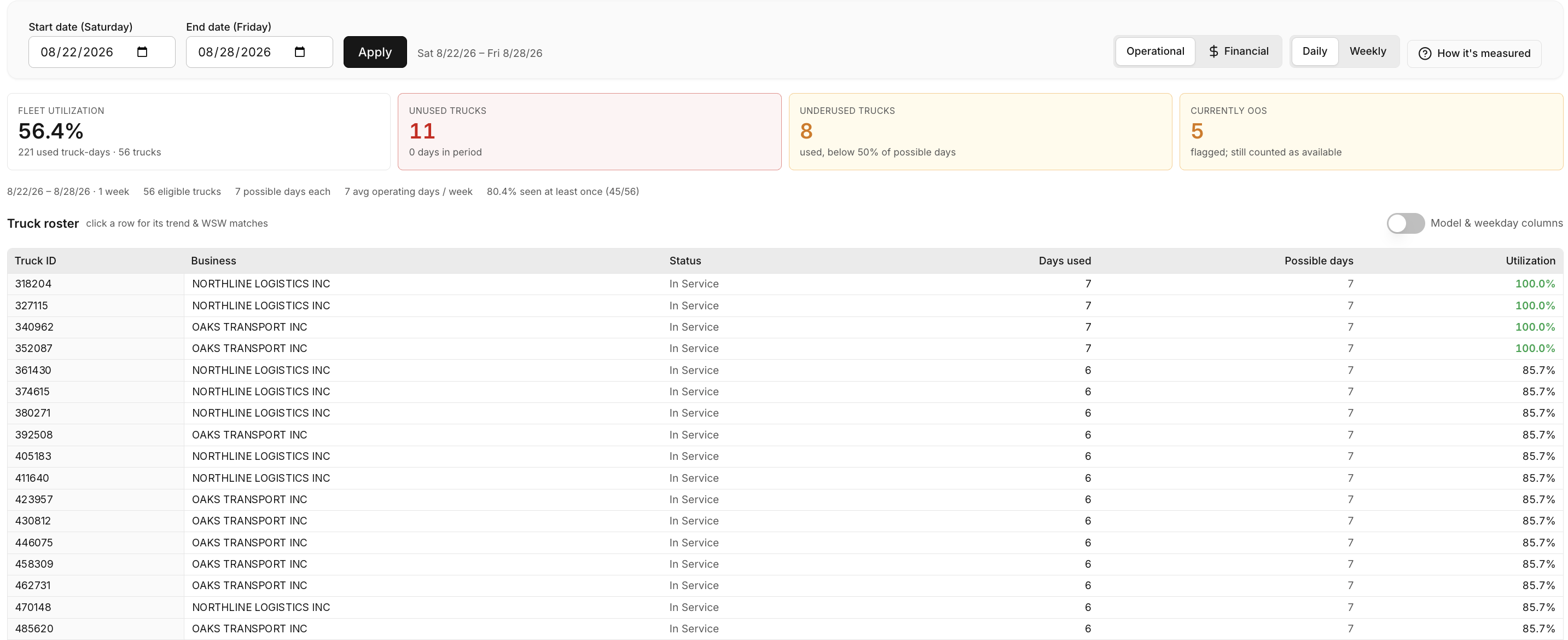Select truck row 405183
Screen dimensions: 1568x640
click(785, 456)
